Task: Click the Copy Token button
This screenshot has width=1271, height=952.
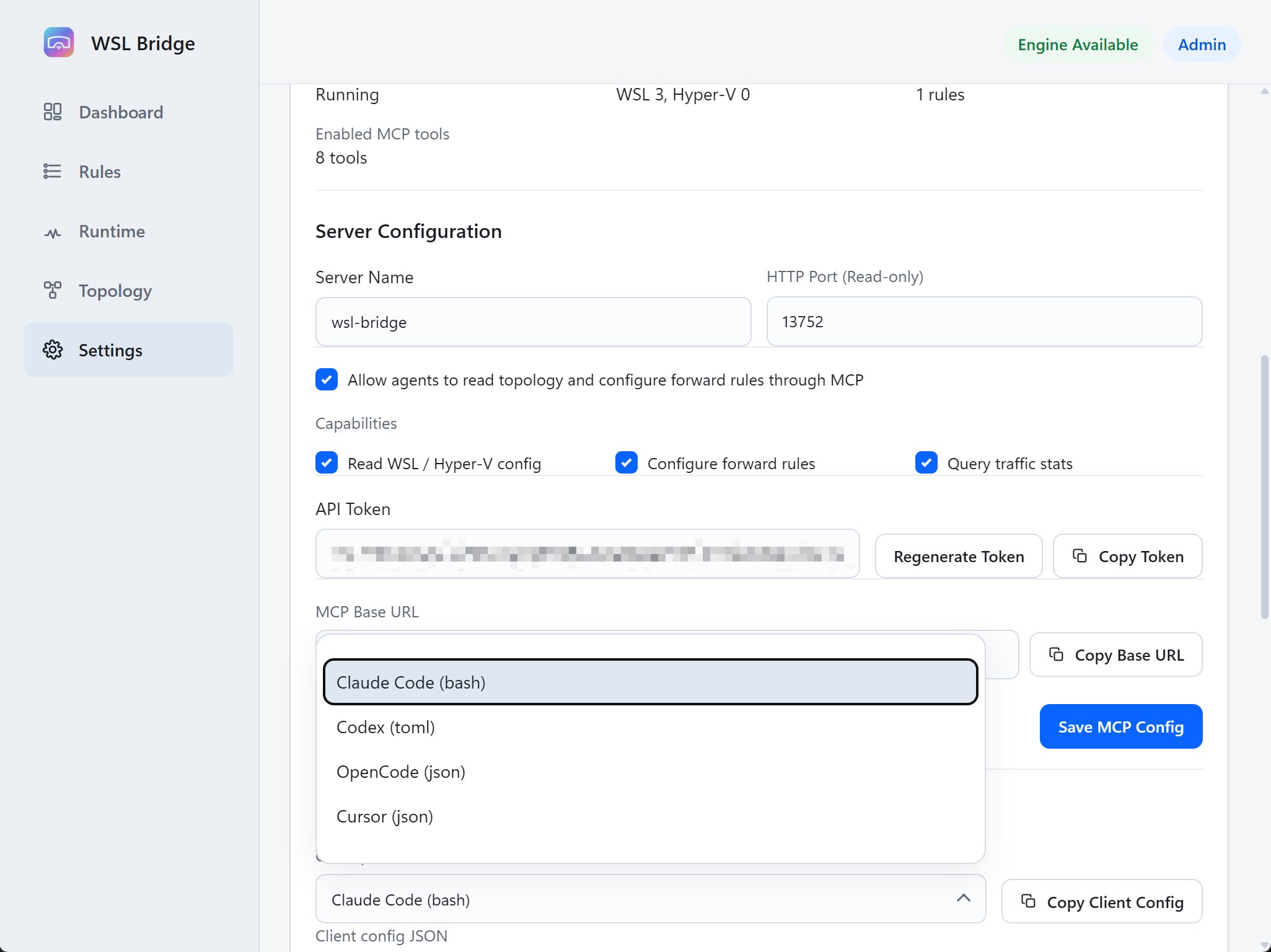Action: point(1128,557)
